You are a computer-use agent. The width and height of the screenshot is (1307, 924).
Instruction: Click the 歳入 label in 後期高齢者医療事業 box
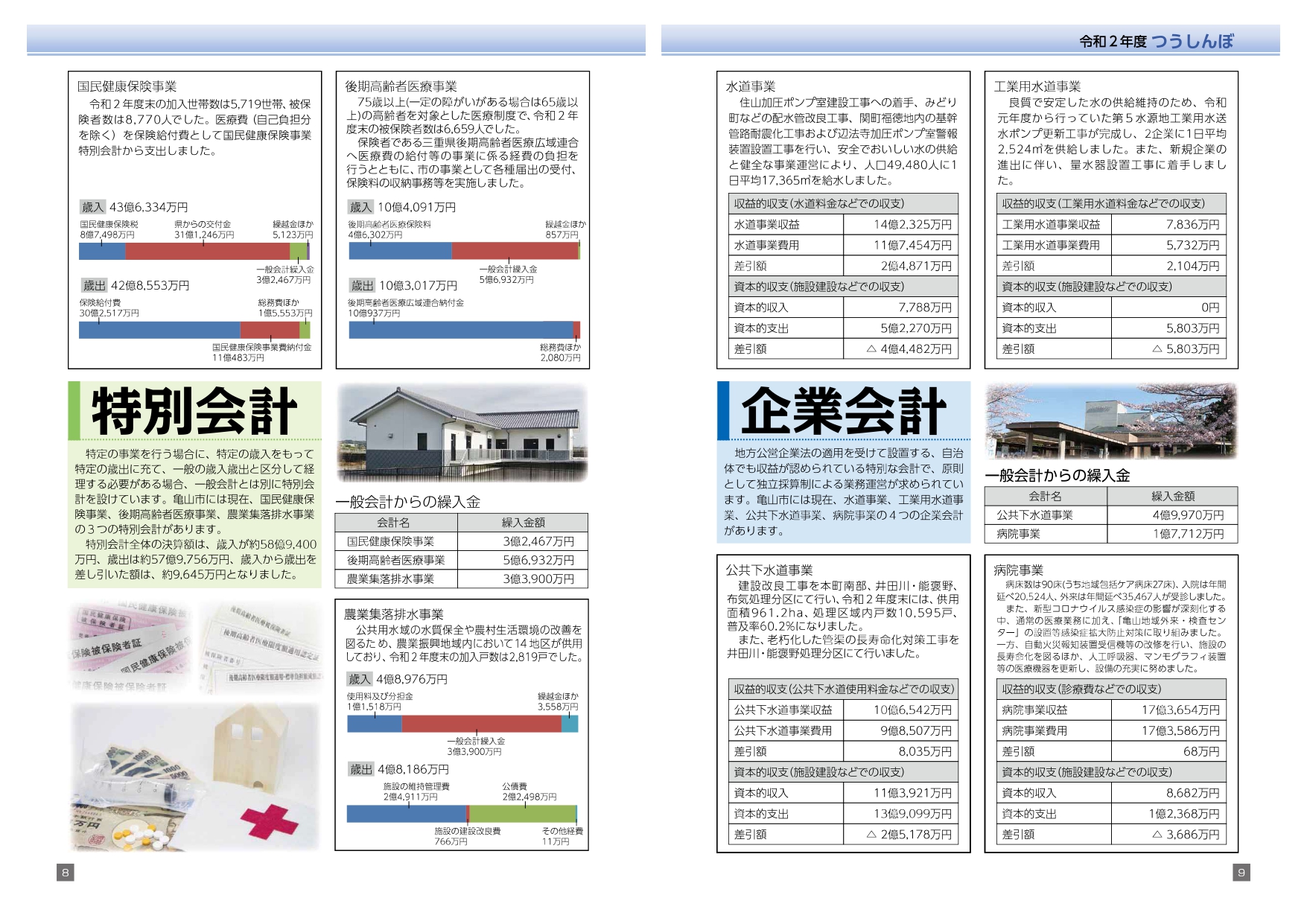click(x=360, y=207)
